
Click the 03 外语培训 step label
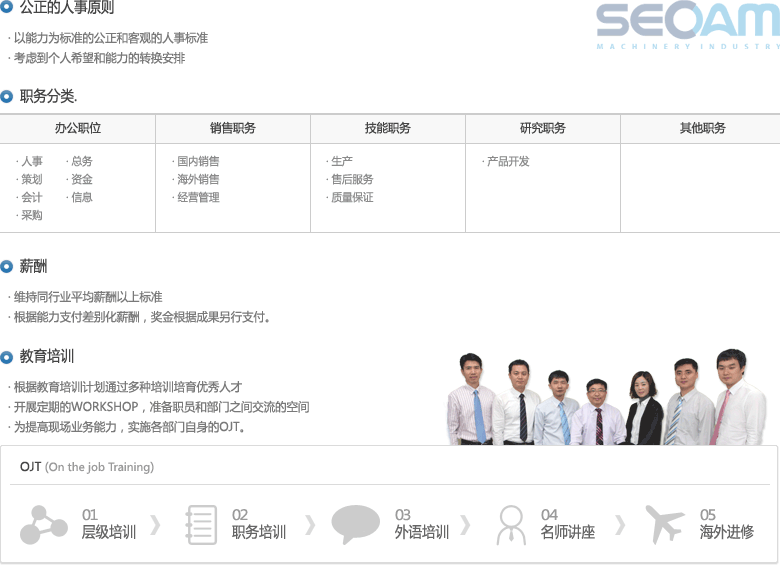click(x=422, y=525)
